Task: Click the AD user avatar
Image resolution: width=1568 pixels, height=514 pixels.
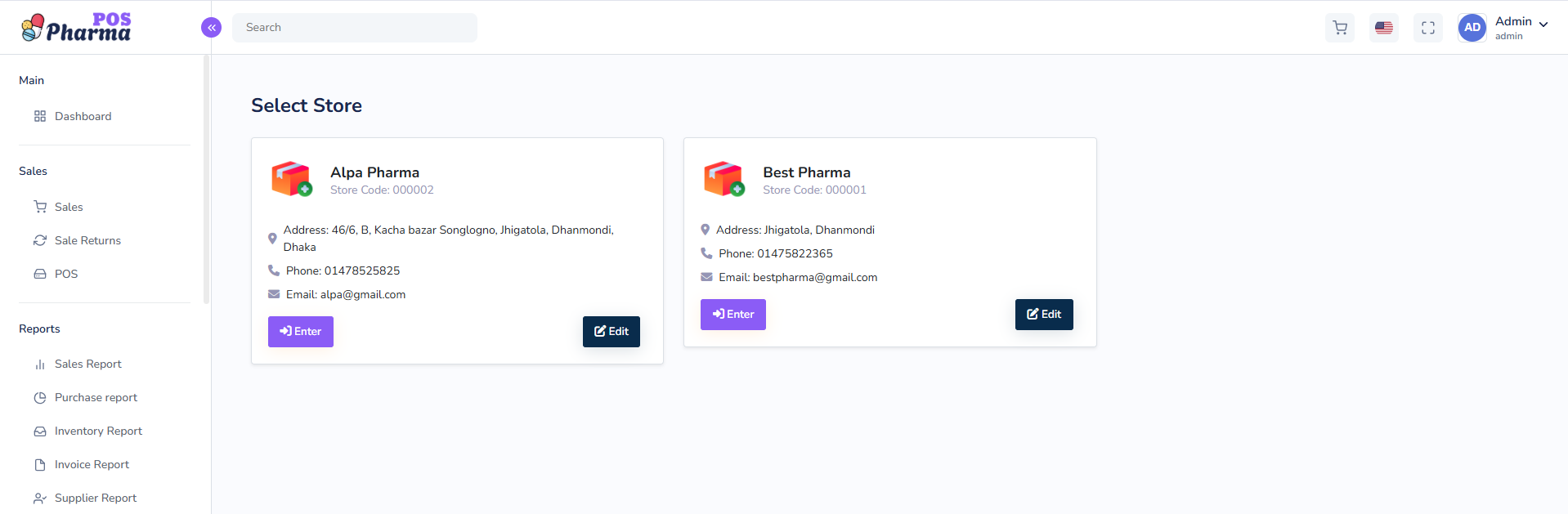Action: (x=1472, y=28)
